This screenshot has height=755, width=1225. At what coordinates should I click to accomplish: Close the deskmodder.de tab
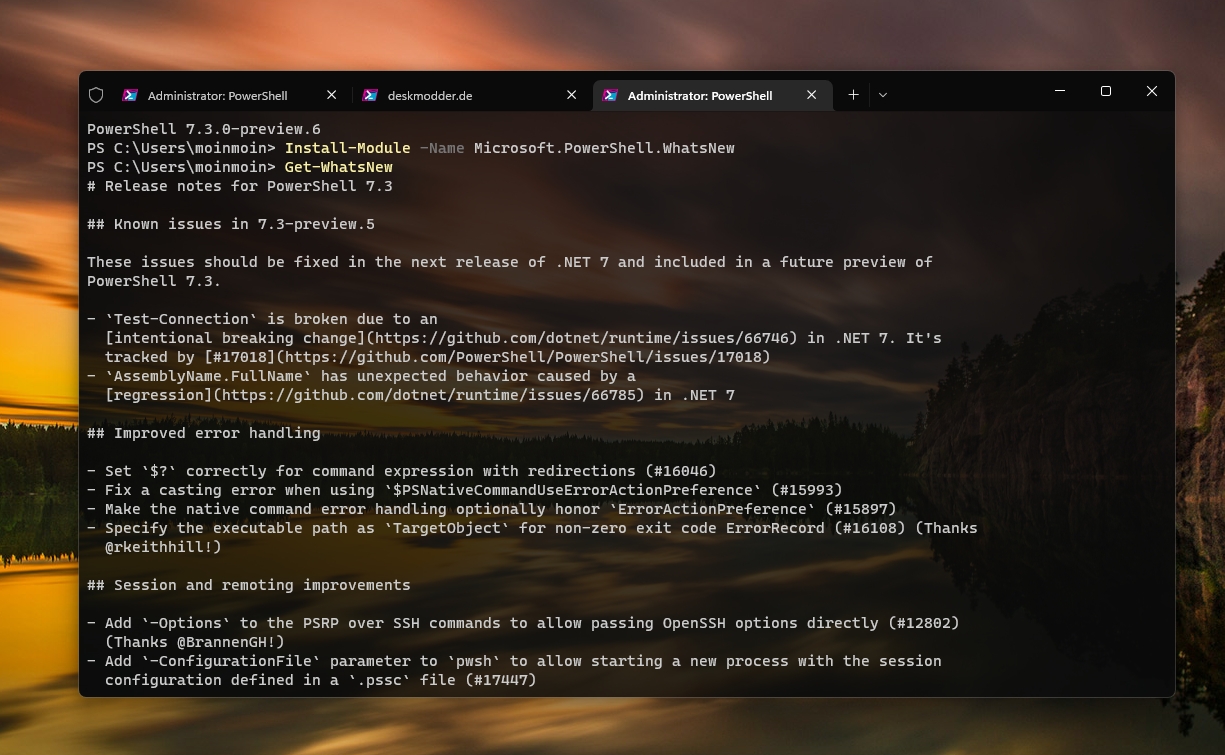572,95
